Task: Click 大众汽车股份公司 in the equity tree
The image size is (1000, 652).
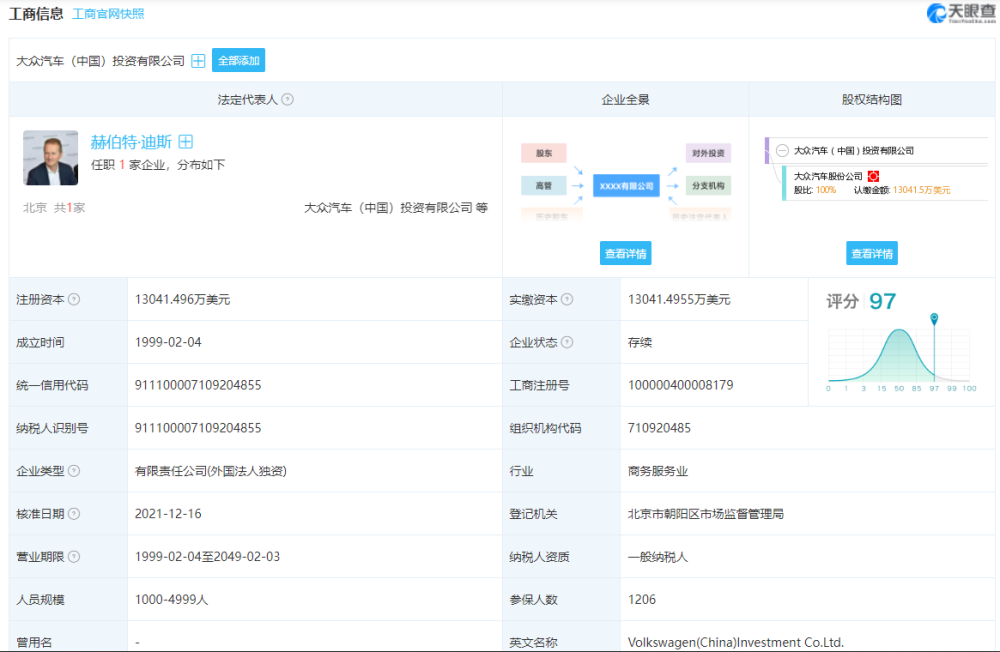Action: click(x=828, y=176)
